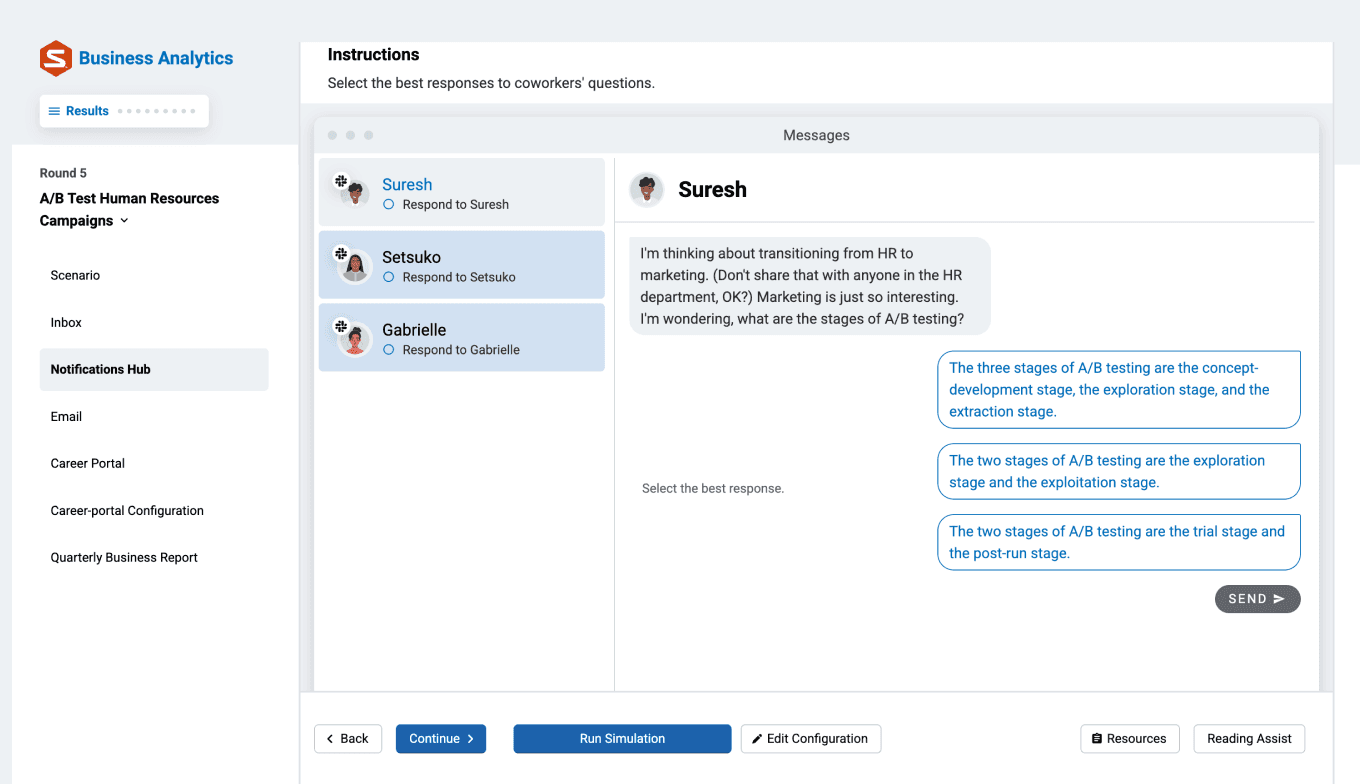
Task: Continue to the next step
Action: (x=441, y=739)
